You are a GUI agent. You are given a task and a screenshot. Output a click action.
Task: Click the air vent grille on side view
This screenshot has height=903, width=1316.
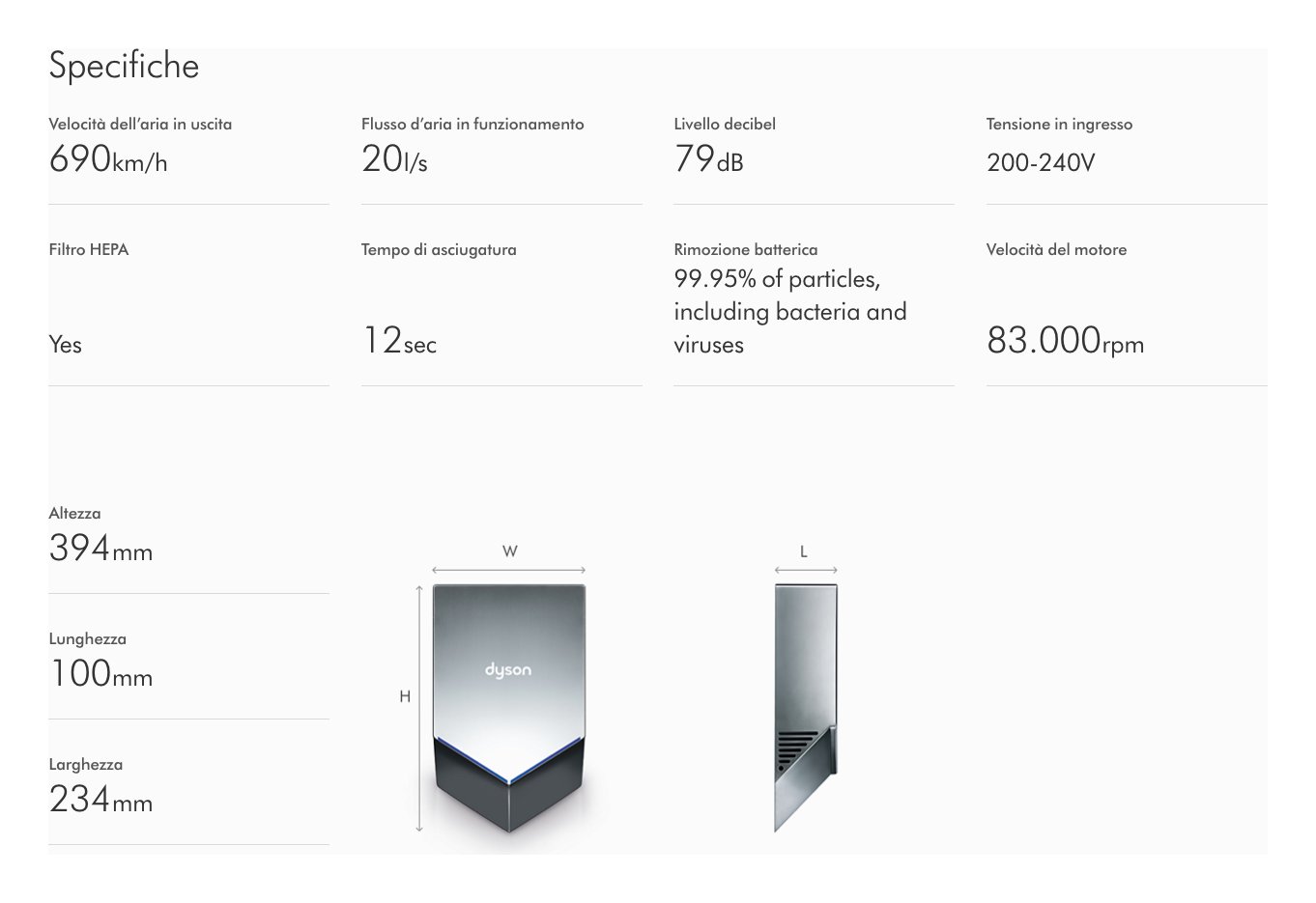(x=797, y=747)
